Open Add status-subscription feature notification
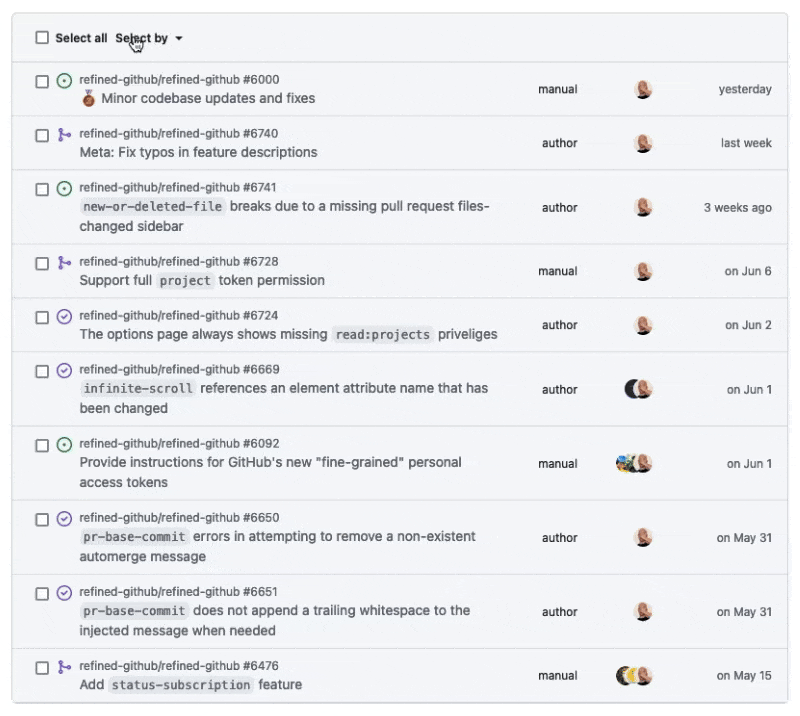Image resolution: width=800 pixels, height=716 pixels. click(191, 684)
